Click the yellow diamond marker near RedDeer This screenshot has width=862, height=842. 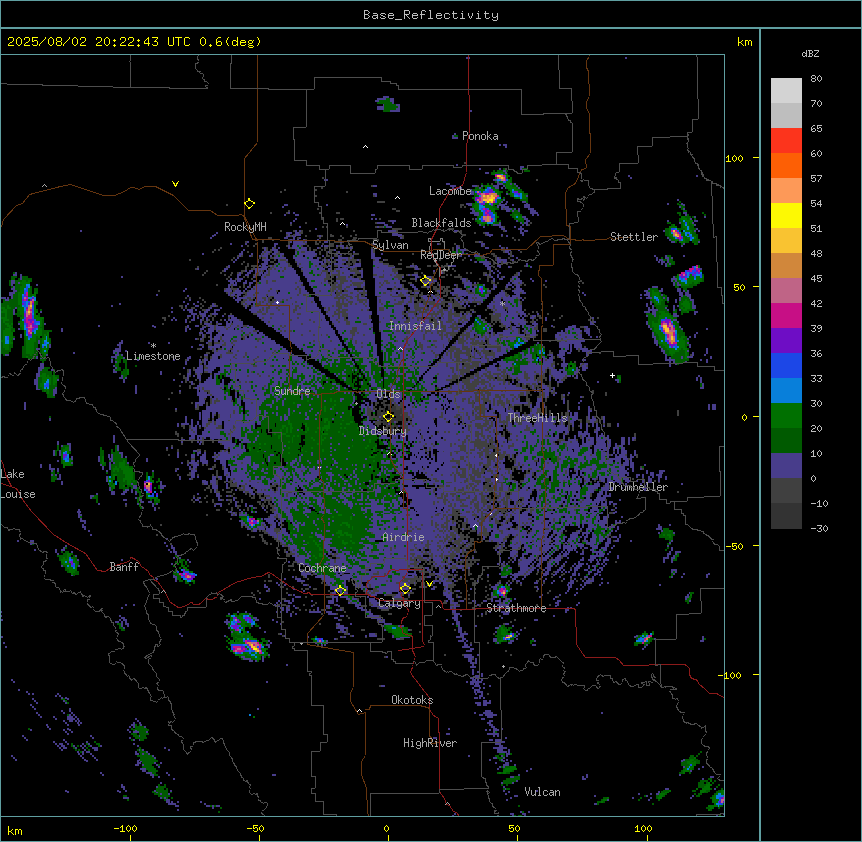426,281
